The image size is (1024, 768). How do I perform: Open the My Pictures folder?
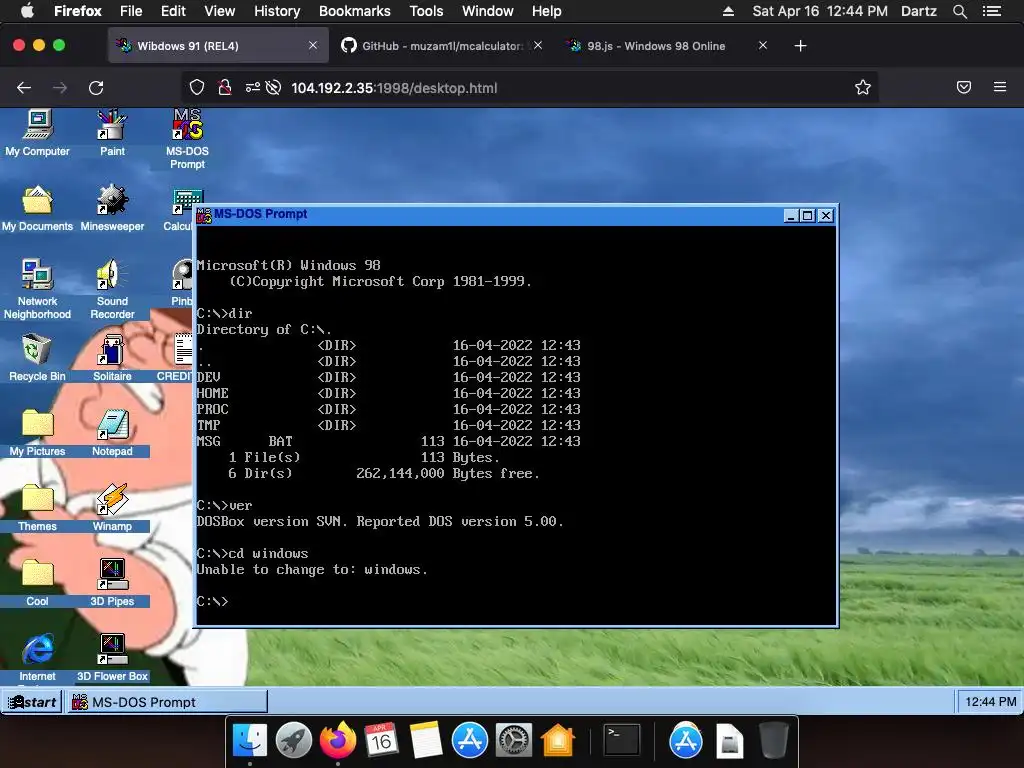point(37,432)
